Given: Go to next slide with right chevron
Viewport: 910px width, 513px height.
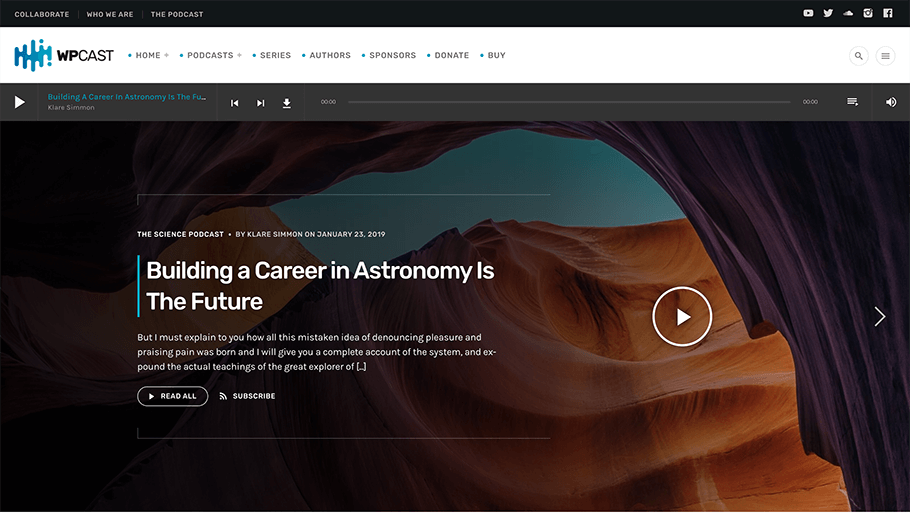Looking at the screenshot, I should click(x=880, y=316).
